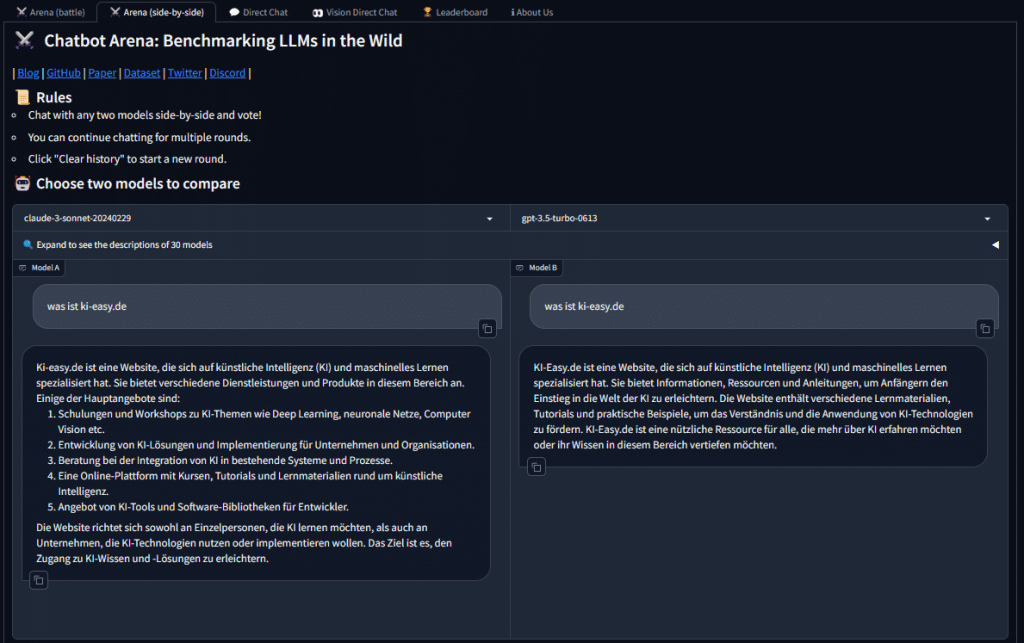Follow the Discord link
The image size is (1024, 643).
(x=227, y=73)
